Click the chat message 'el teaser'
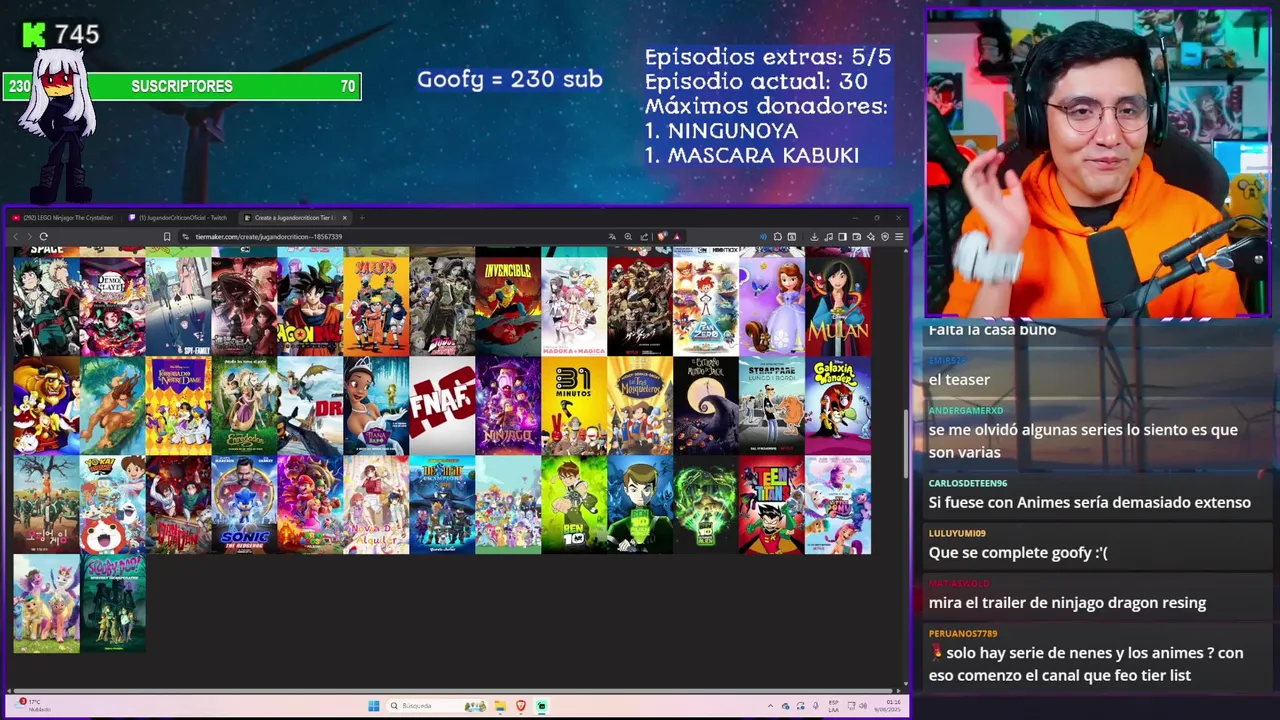Screen dimensions: 1280x720 point(959,380)
